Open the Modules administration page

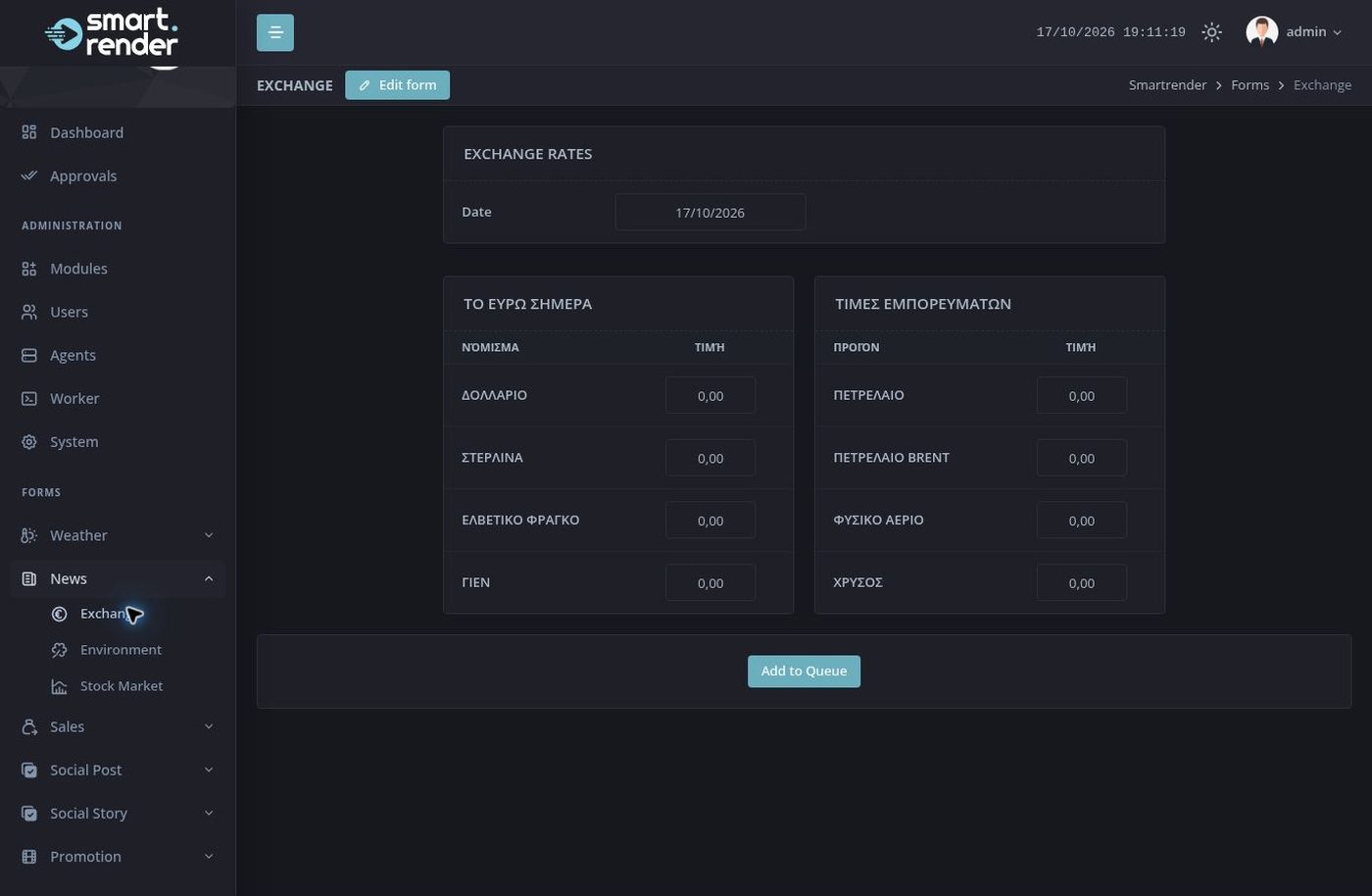tap(118, 269)
